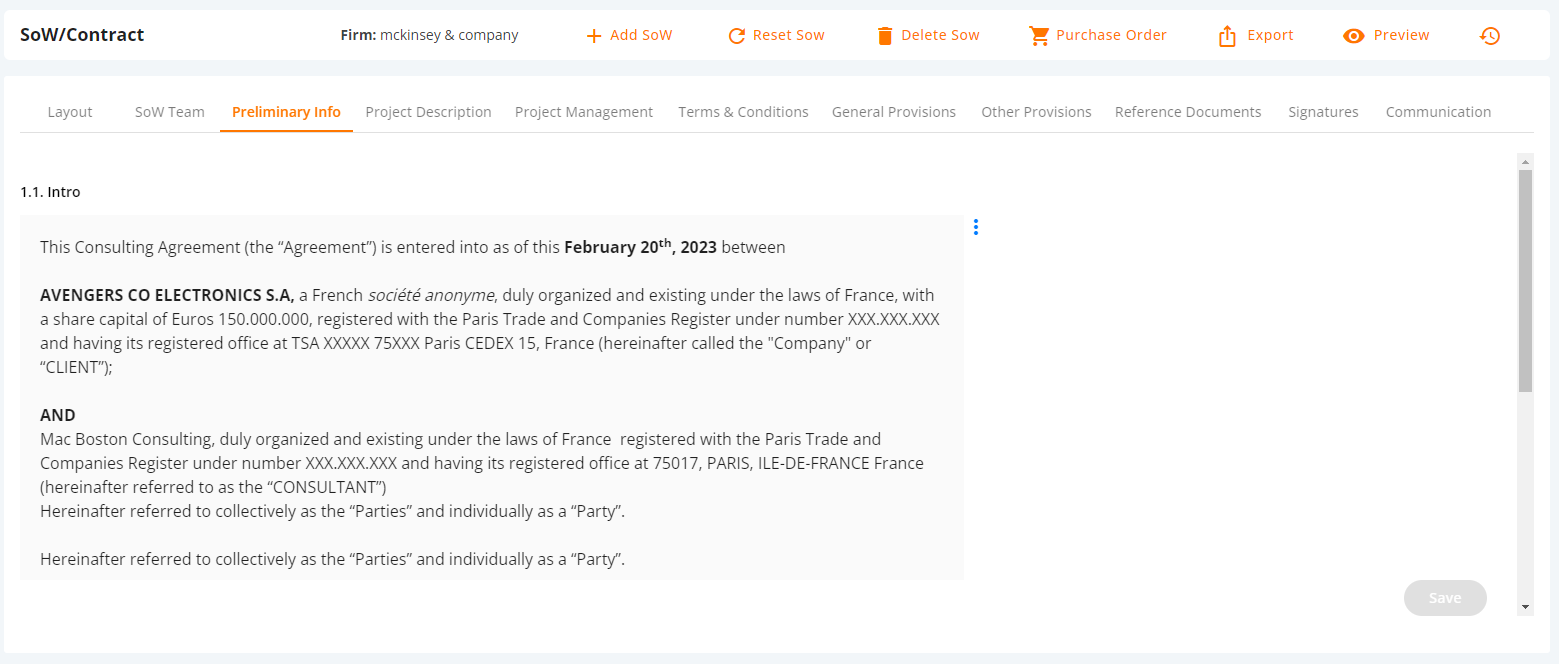Viewport: 1559px width, 664px height.
Task: Click the plus icon for Add SoW
Action: pos(594,36)
